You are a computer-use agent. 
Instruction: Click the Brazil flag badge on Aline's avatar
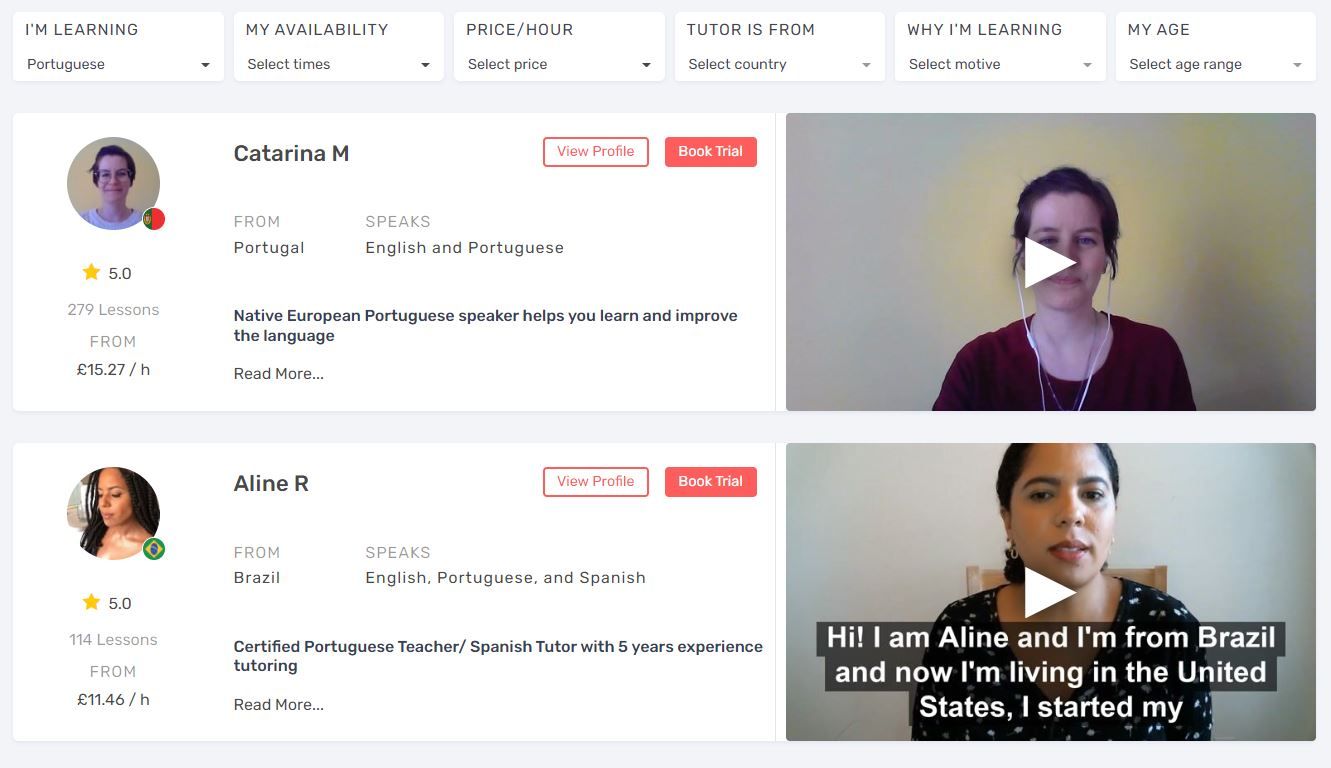(154, 549)
